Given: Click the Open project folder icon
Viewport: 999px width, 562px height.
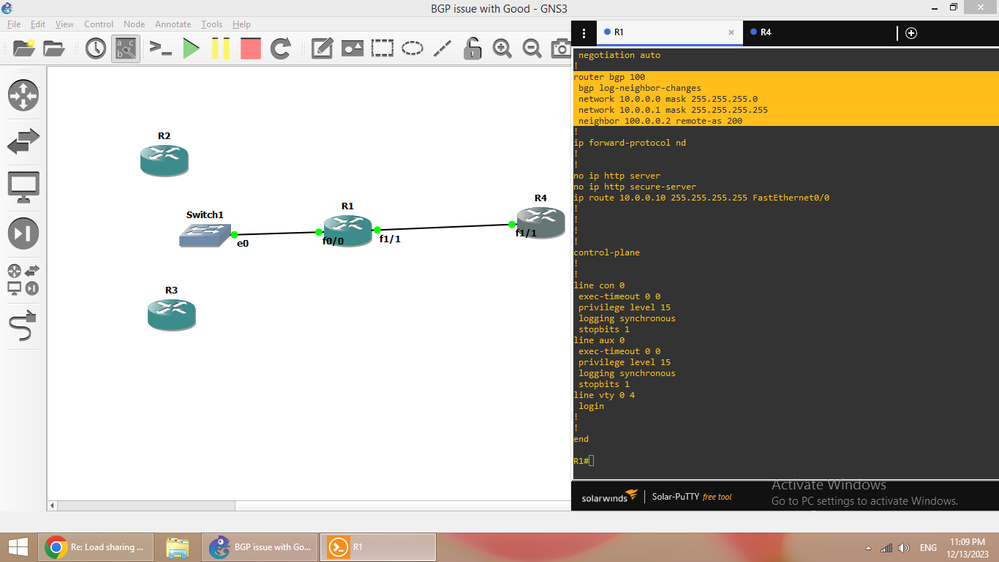Looking at the screenshot, I should point(54,48).
